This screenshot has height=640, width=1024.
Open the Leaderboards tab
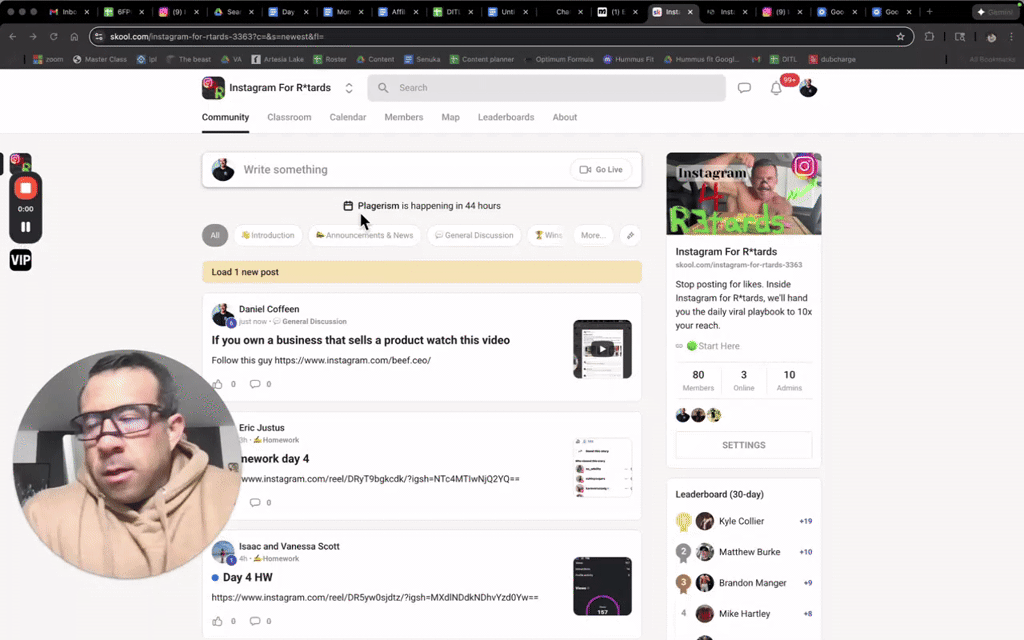[506, 118]
